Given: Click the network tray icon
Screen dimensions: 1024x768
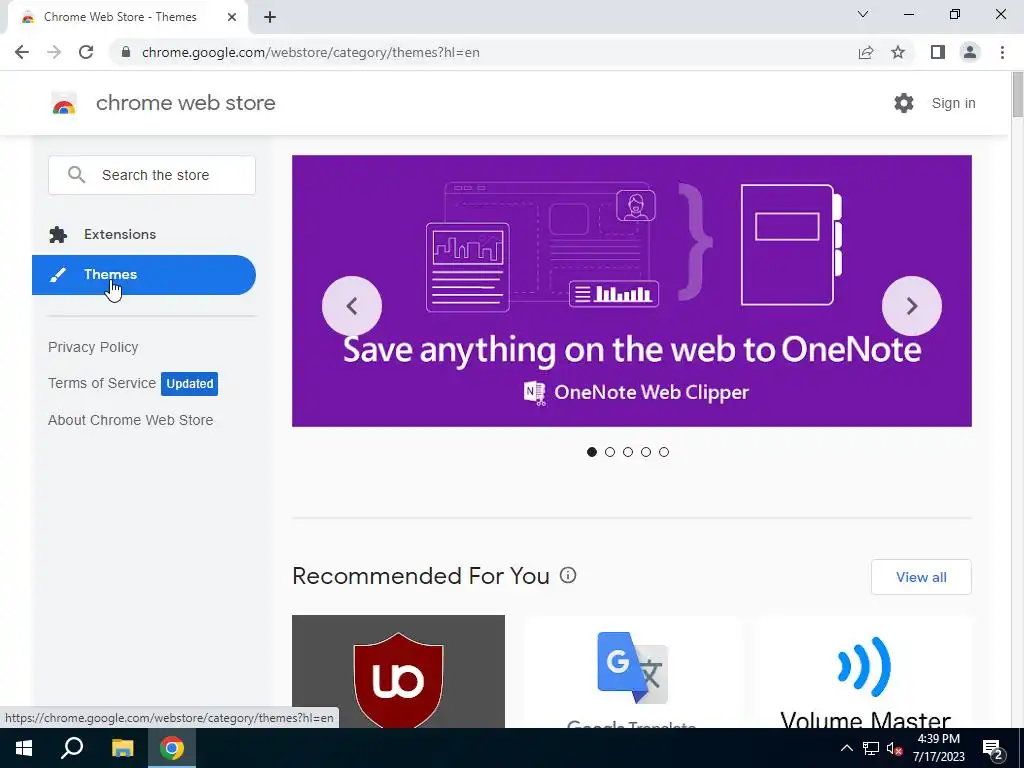Looking at the screenshot, I should [871, 748].
